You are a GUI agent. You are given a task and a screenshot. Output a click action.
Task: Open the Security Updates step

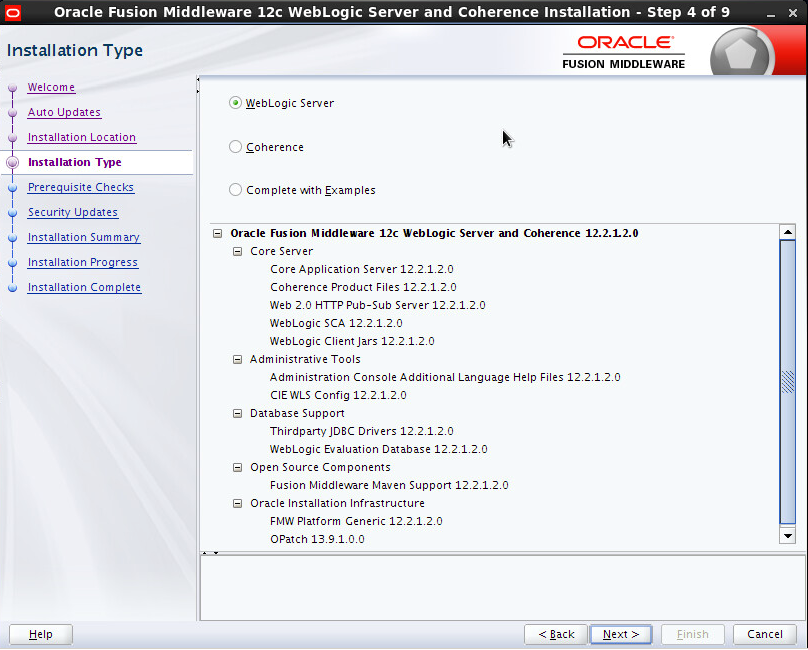click(73, 212)
